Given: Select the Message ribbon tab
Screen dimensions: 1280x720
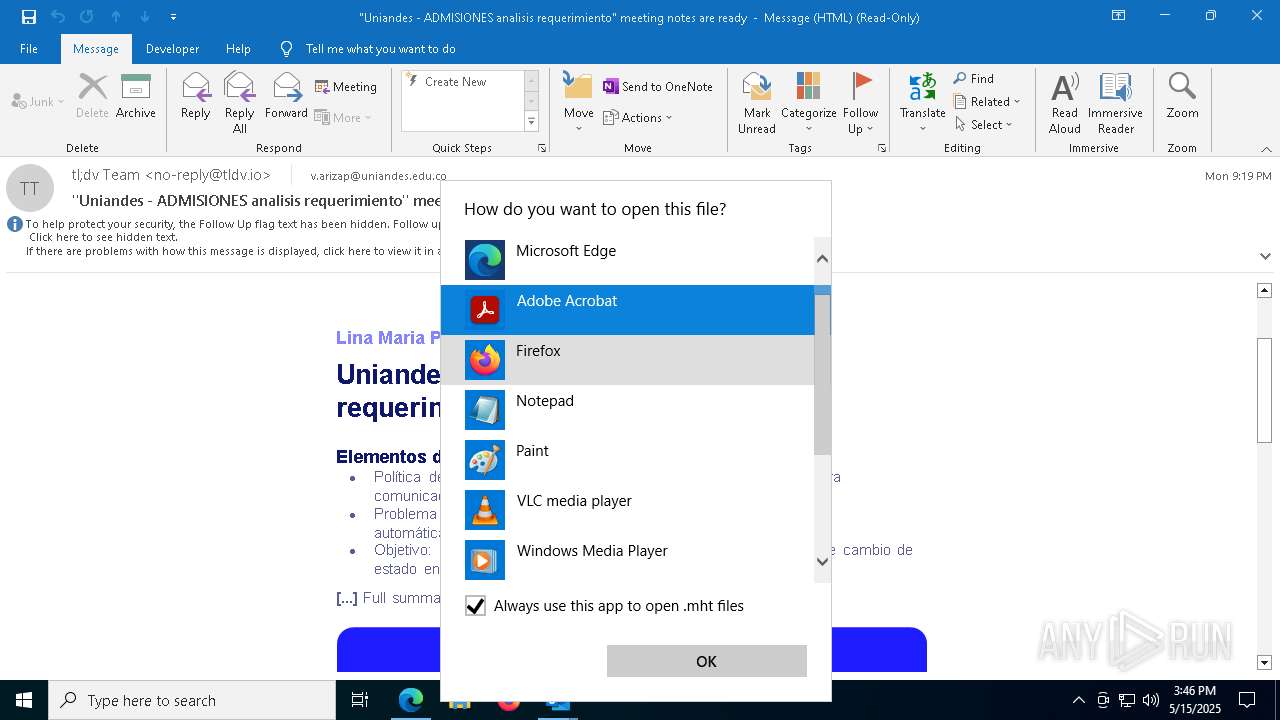Looking at the screenshot, I should click(x=95, y=48).
